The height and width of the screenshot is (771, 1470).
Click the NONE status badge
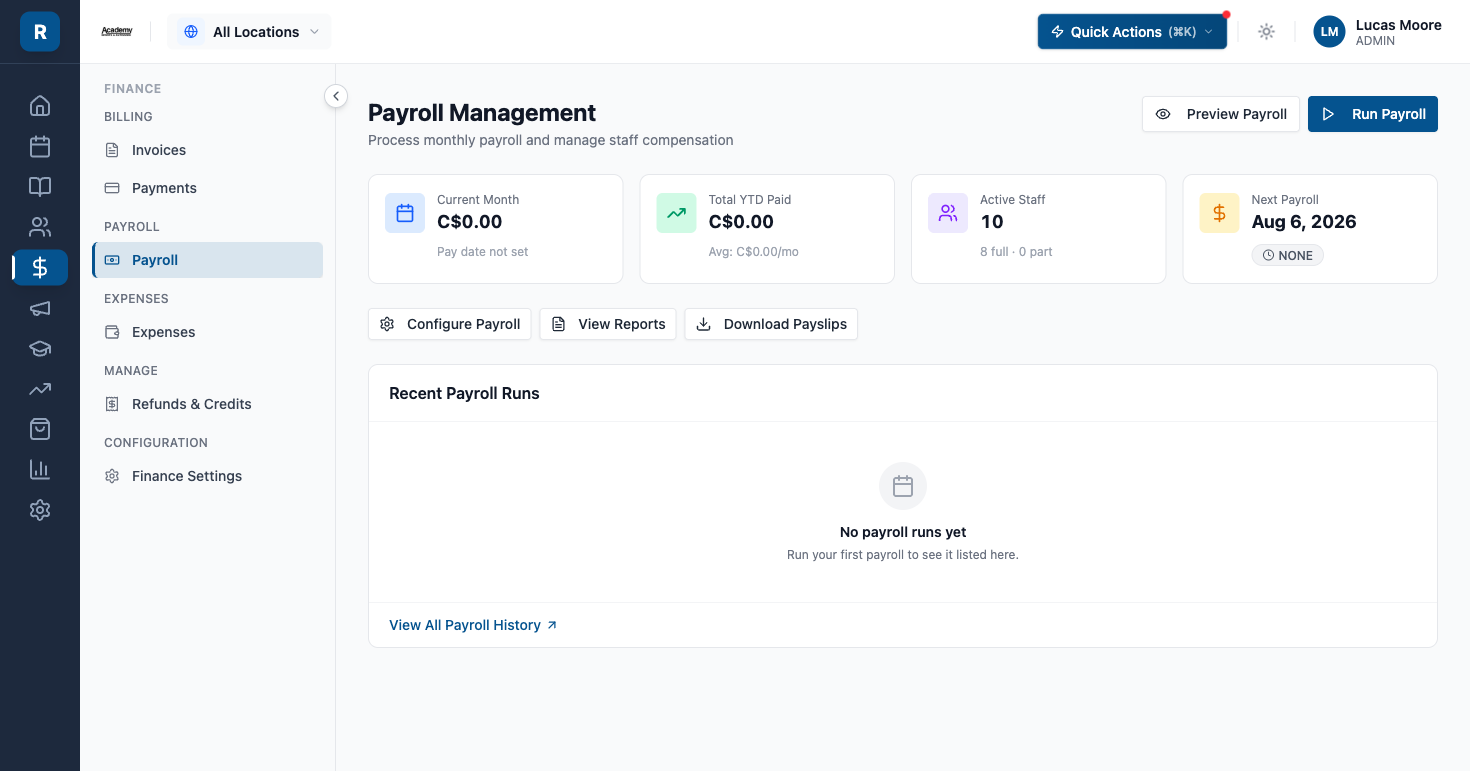click(x=1288, y=255)
